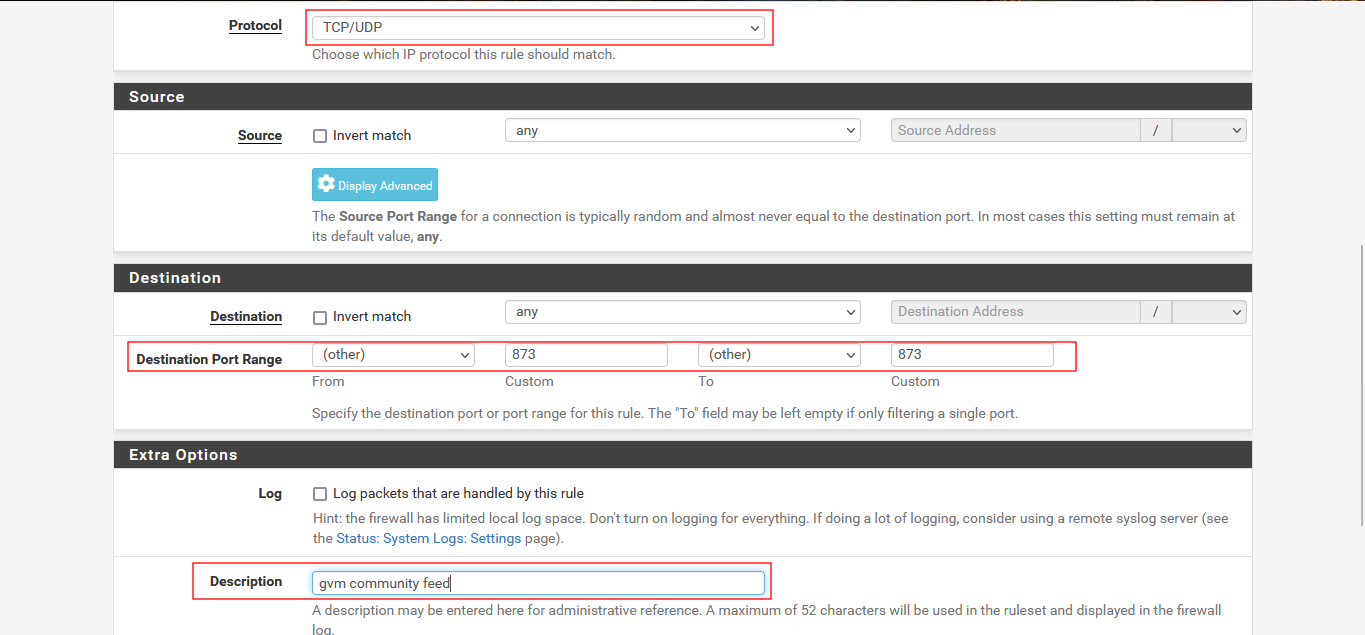Check Log packets handled by this rule
Viewport: 1365px width, 635px height.
[320, 494]
